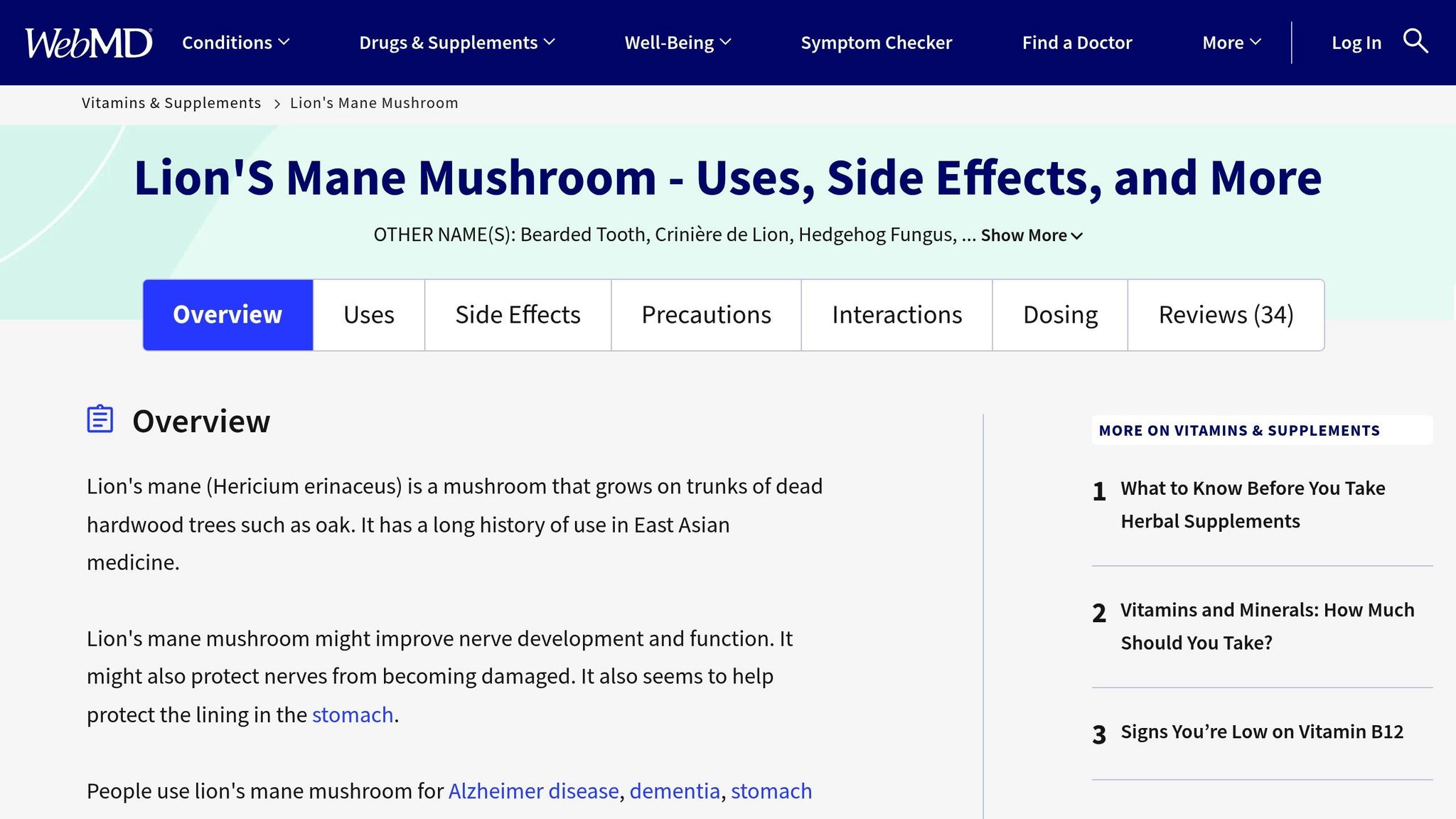Expand the Conditions dropdown menu
Viewport: 1456px width, 819px height.
coord(235,43)
